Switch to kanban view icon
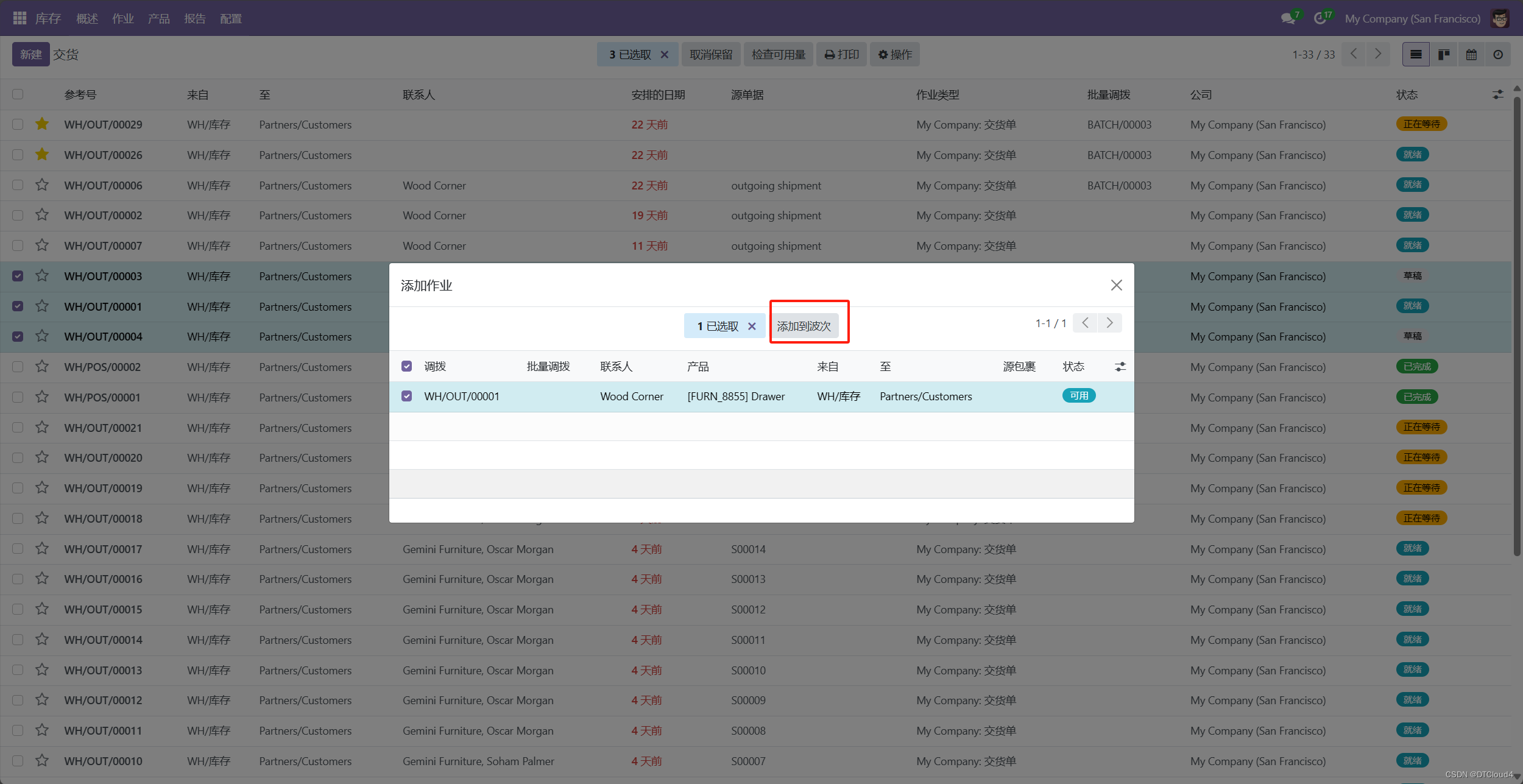The height and width of the screenshot is (784, 1523). coord(1443,55)
